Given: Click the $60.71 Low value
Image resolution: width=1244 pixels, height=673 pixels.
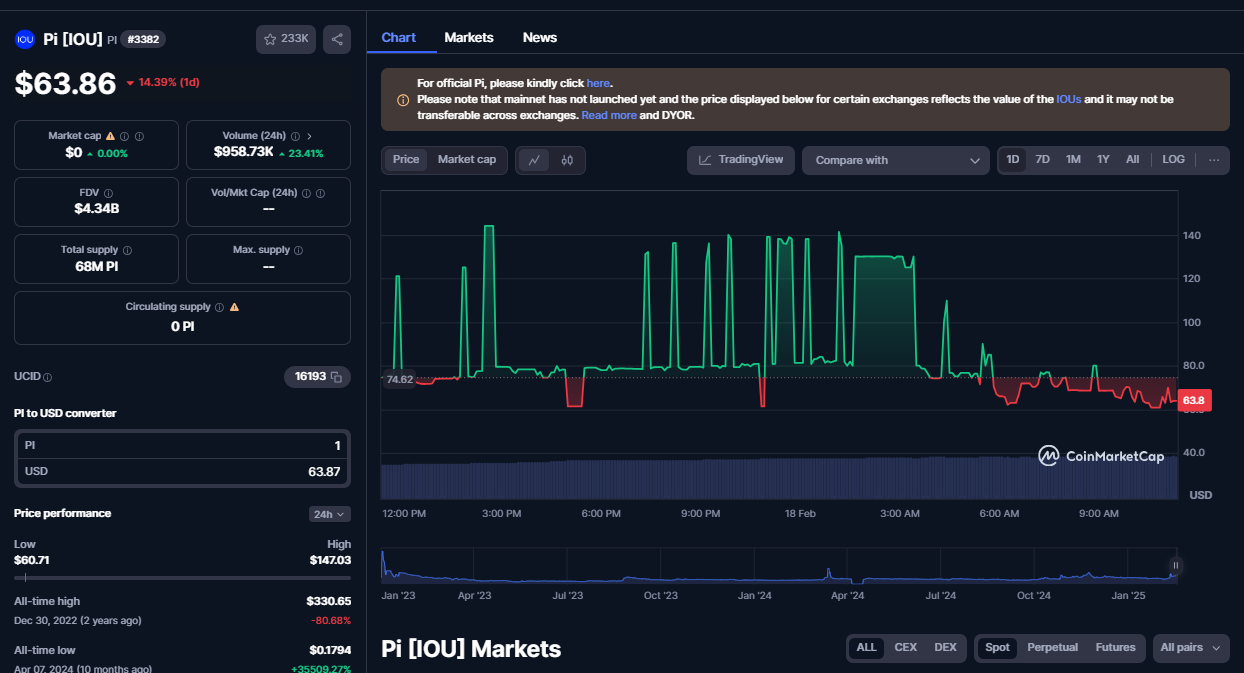Looking at the screenshot, I should pyautogui.click(x=32, y=560).
